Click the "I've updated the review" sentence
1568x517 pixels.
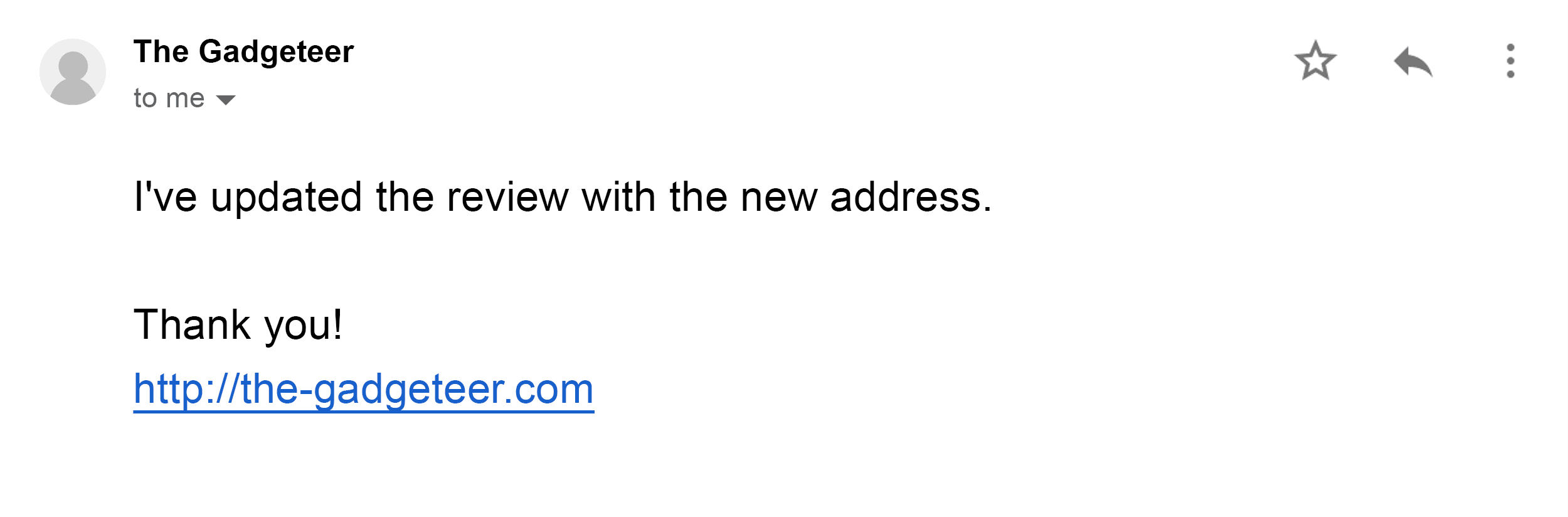click(x=563, y=197)
